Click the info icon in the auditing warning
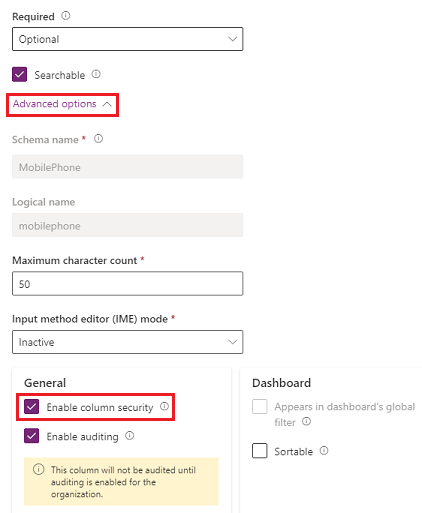 click(39, 469)
